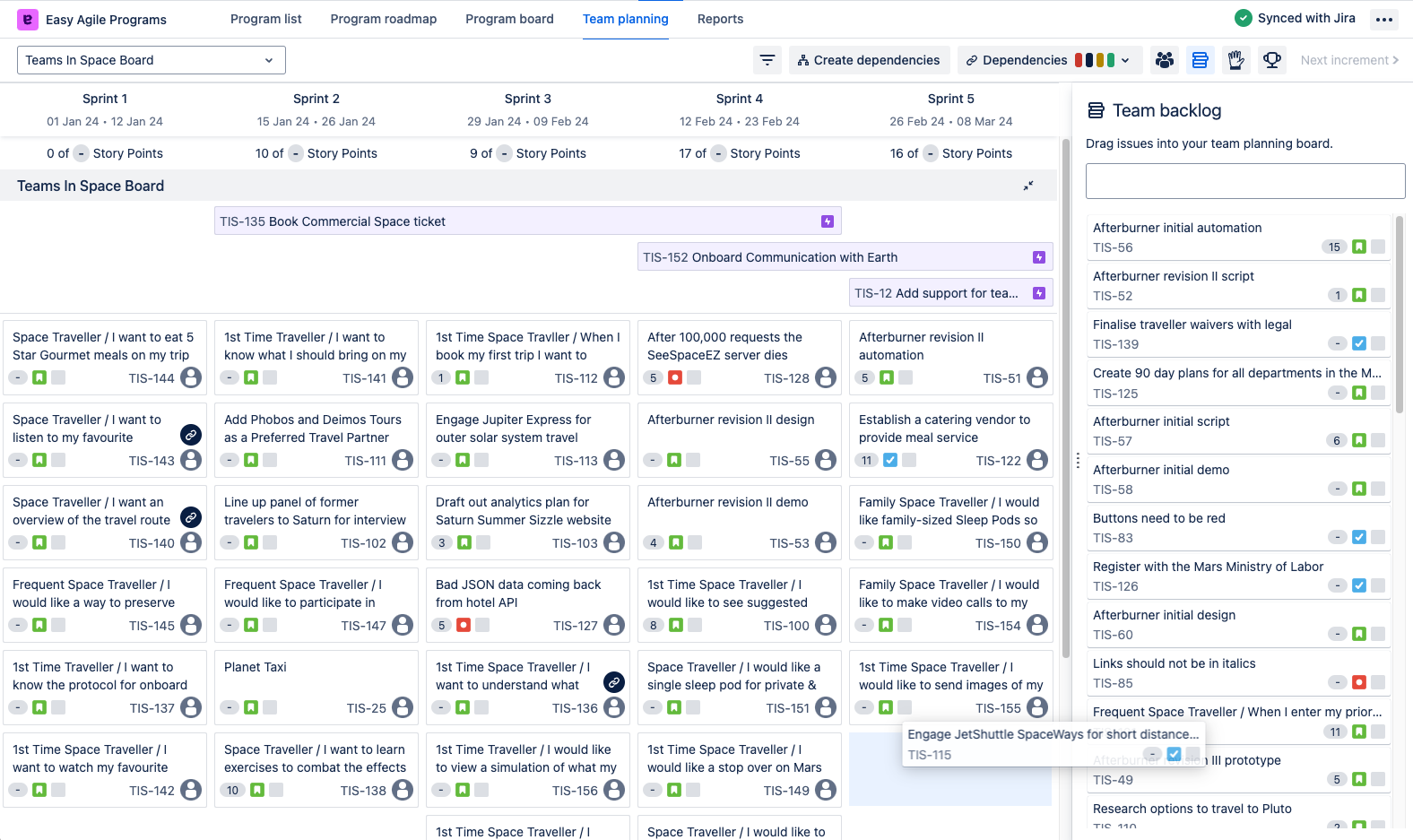
Task: Click assignee avatar on TIS-51 card
Action: [x=1037, y=377]
